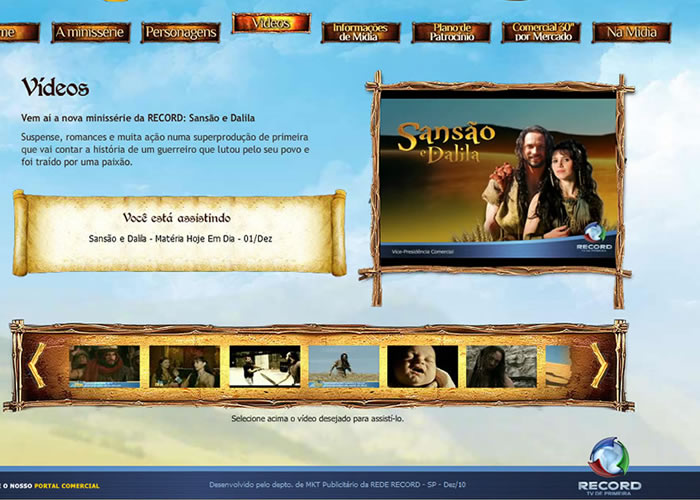Click the right gold carousel arrow
700x500 pixels.
point(599,365)
